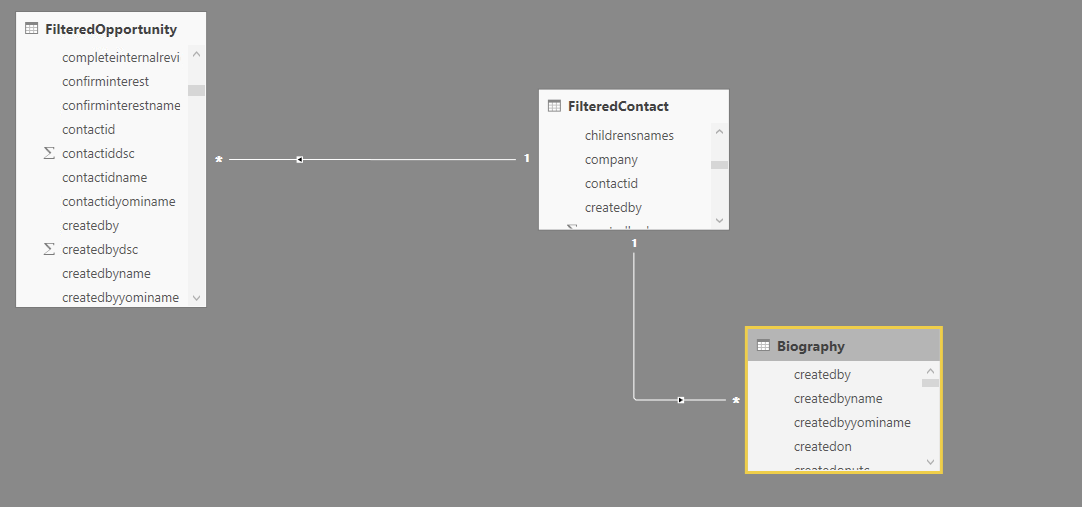Click the FilteredContact scrollbar thumb
Image resolution: width=1082 pixels, height=507 pixels.
coord(719,165)
